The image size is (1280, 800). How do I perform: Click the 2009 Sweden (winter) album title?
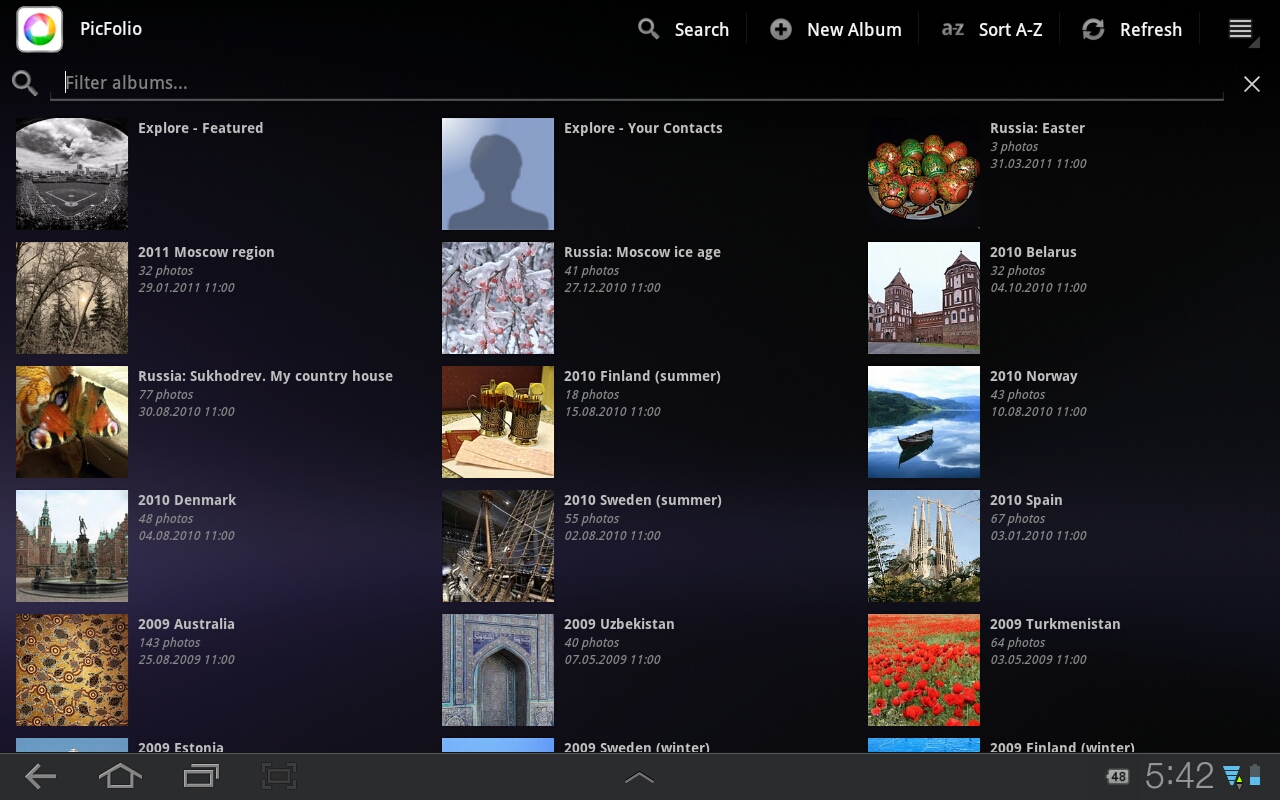tap(637, 747)
